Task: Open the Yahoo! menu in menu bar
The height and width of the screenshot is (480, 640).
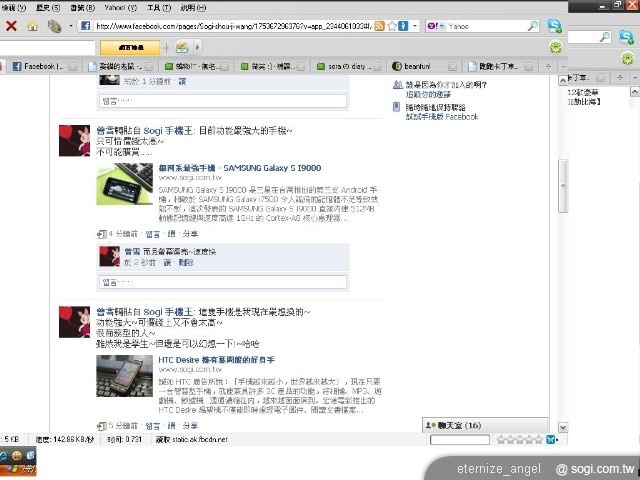Action: [x=120, y=7]
